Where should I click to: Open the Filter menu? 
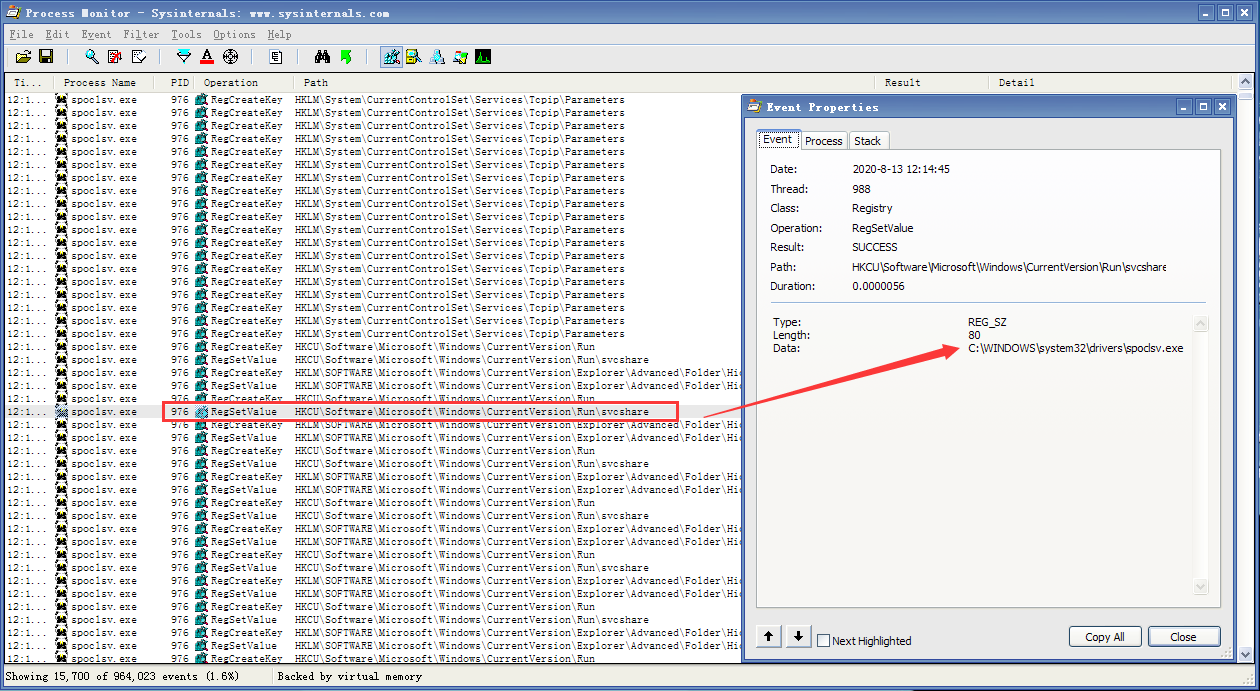pyautogui.click(x=141, y=34)
